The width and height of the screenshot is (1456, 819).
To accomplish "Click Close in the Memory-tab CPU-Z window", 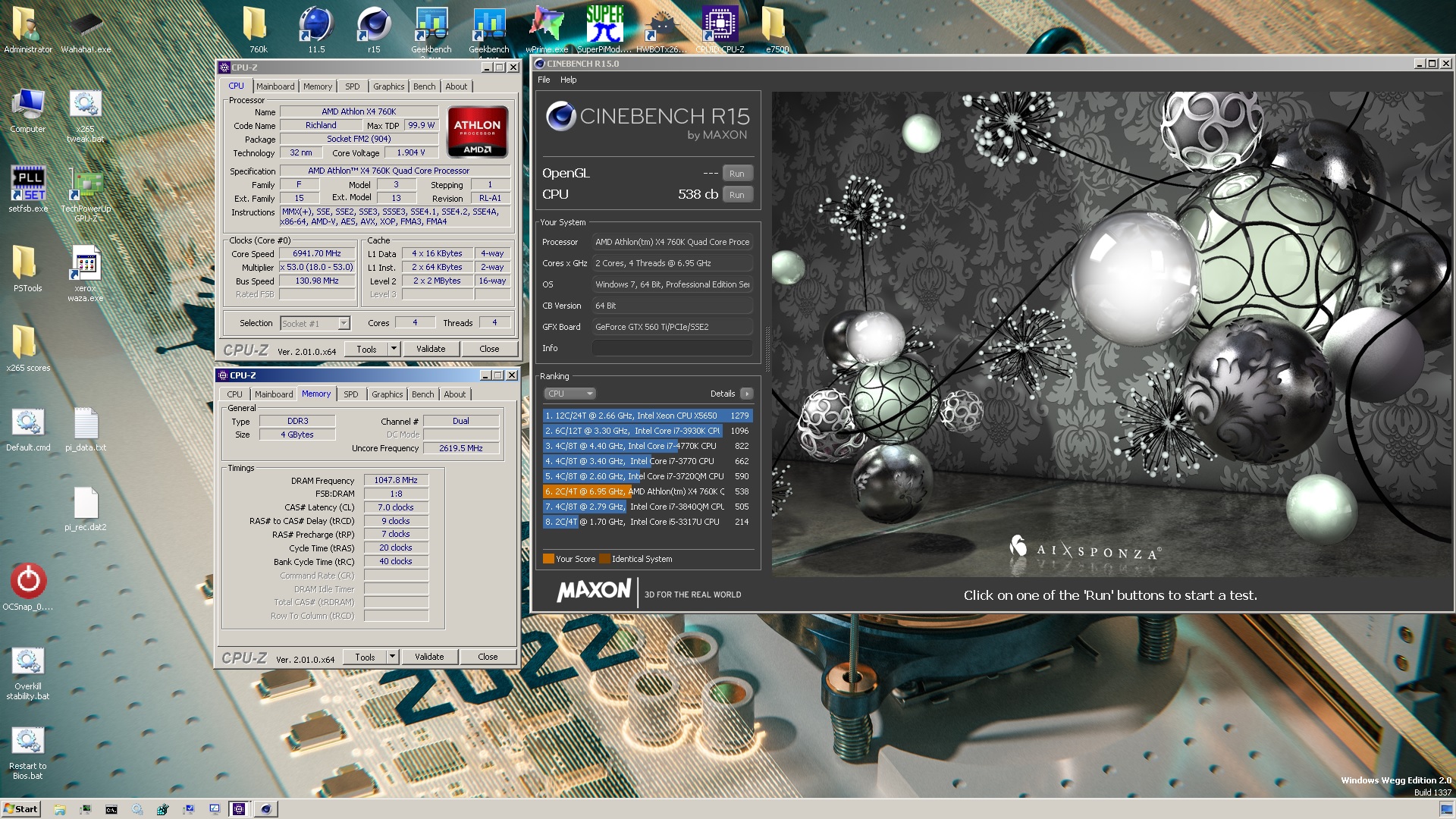I will pyautogui.click(x=488, y=657).
